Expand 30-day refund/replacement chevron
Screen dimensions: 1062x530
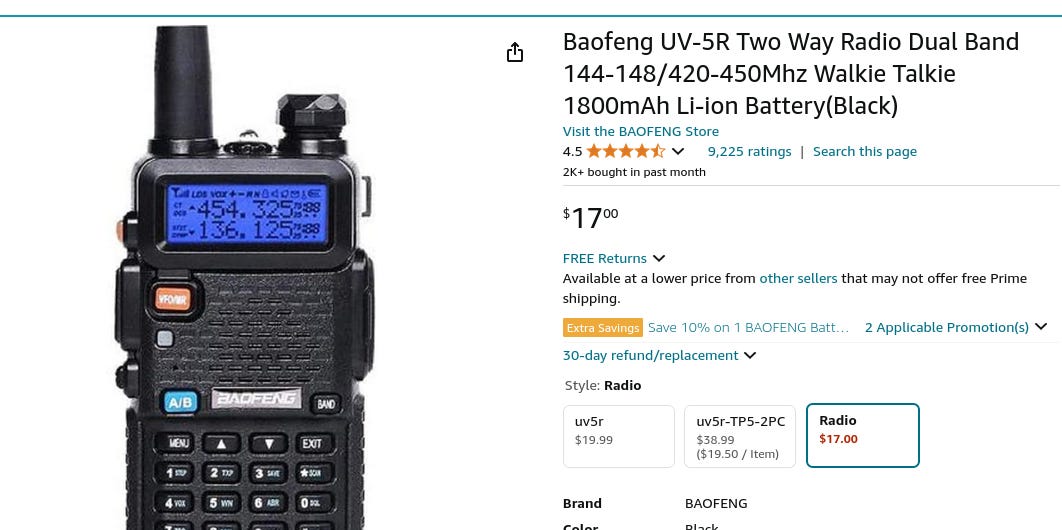750,355
